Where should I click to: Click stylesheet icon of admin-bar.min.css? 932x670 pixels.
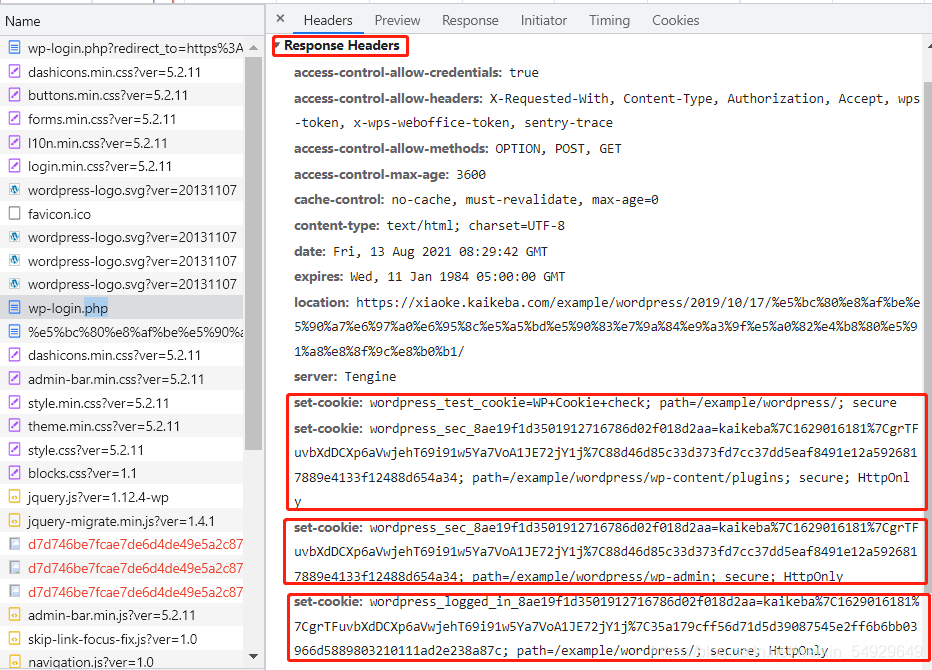click(x=14, y=378)
